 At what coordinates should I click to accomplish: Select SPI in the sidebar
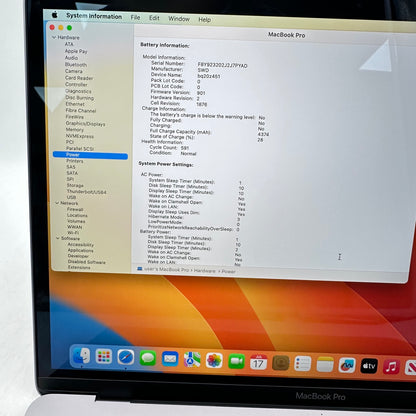coord(70,179)
